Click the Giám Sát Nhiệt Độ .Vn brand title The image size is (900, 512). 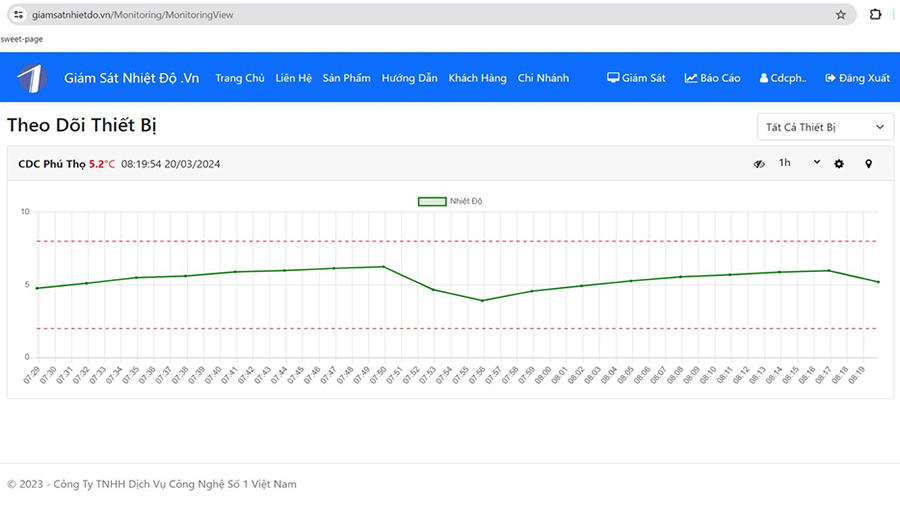[x=131, y=78]
